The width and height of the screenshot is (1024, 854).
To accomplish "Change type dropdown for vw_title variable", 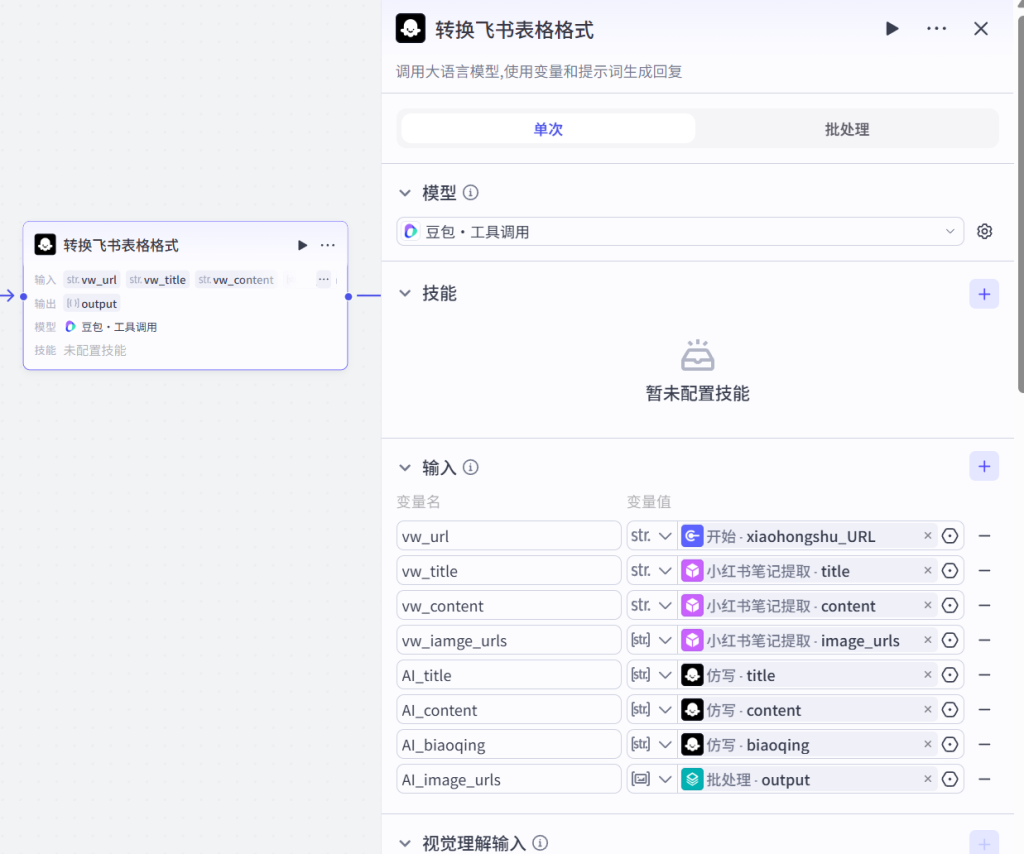I will pyautogui.click(x=652, y=571).
